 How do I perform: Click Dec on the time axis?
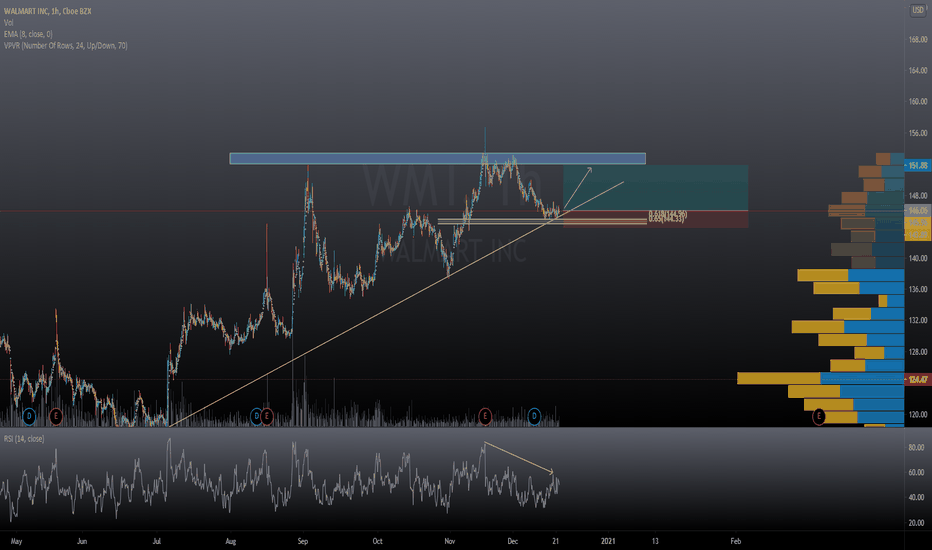tap(512, 541)
